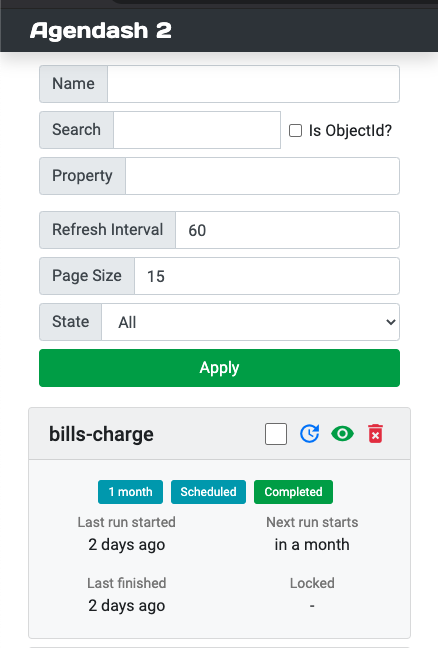Delete the bills-charge job via the red trash icon
438x648 pixels.
coord(375,434)
